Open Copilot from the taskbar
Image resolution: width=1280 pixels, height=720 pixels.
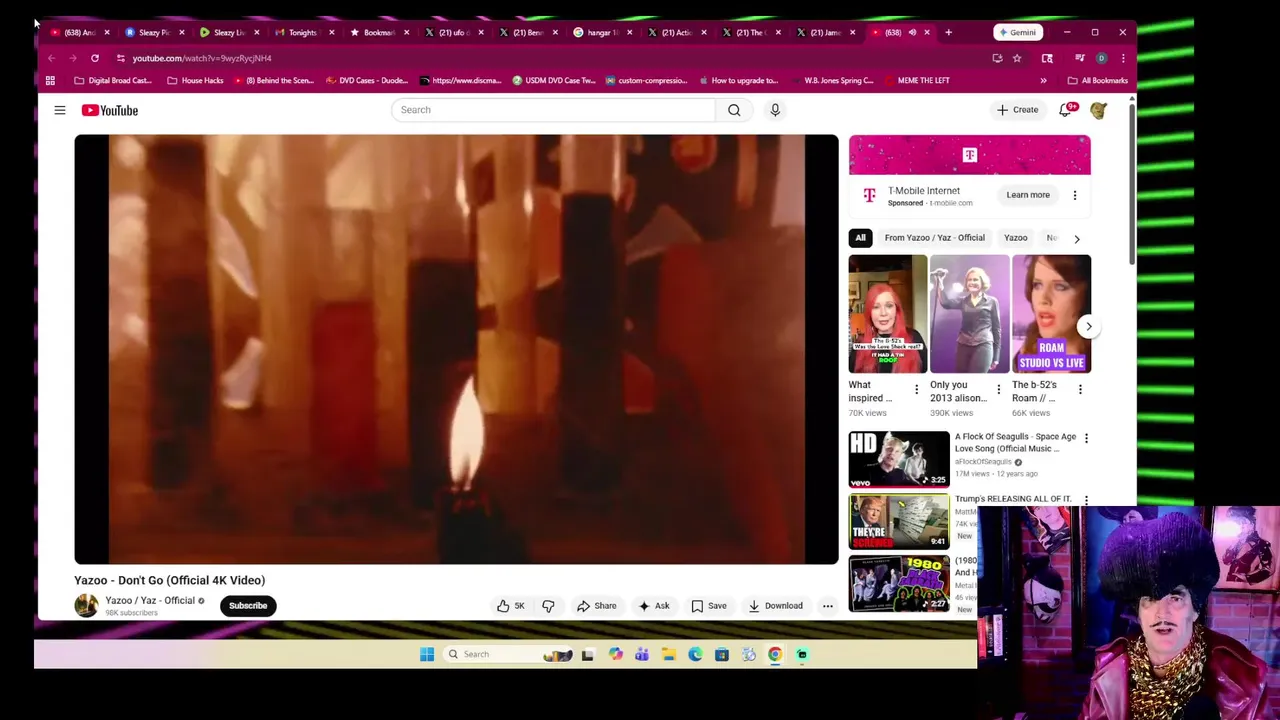[615, 654]
